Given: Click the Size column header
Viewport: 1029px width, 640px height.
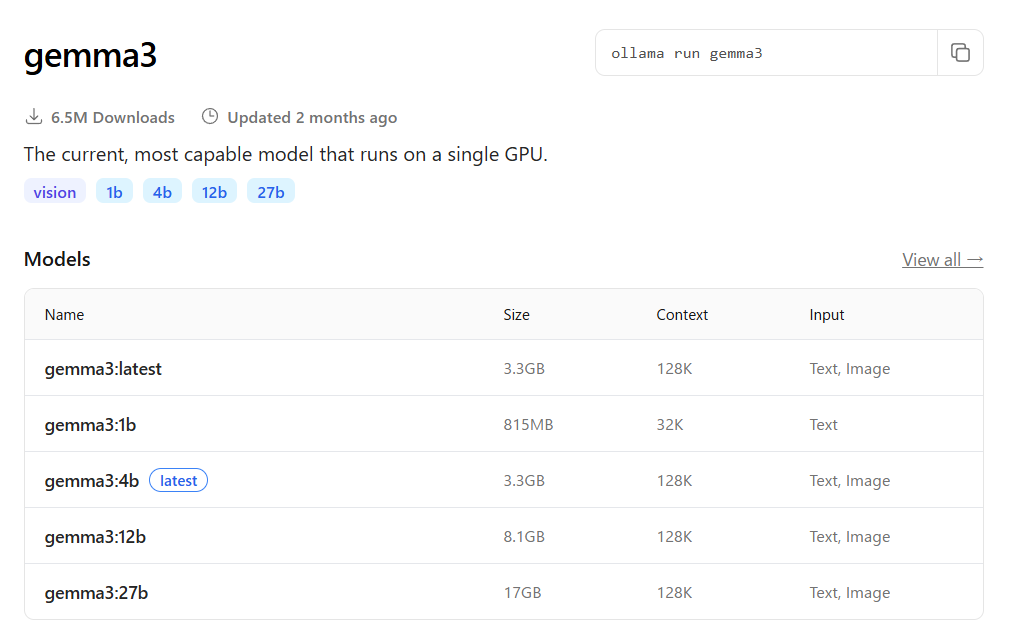Looking at the screenshot, I should tap(516, 315).
